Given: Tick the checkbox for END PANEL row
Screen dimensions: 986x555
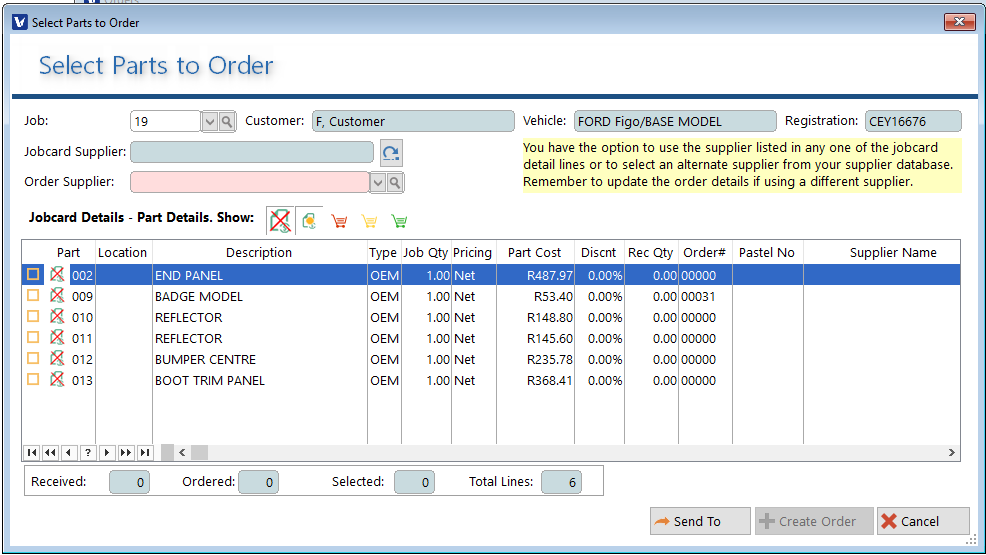Looking at the screenshot, I should pyautogui.click(x=33, y=275).
